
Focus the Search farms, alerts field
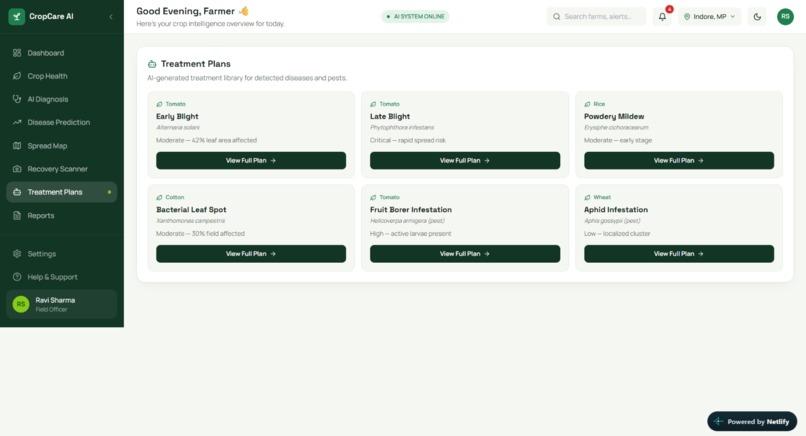coord(596,16)
